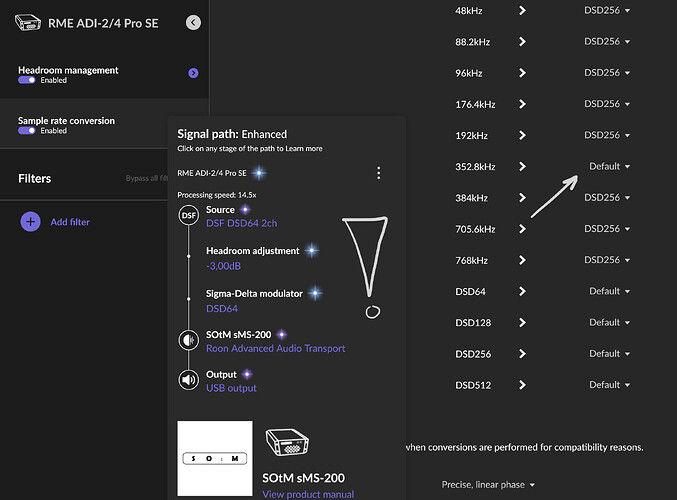Screen dimensions: 677x500
Task: Click the collapse arrow beside RME ADI-2/4 Pro SE
Action: click(193, 23)
